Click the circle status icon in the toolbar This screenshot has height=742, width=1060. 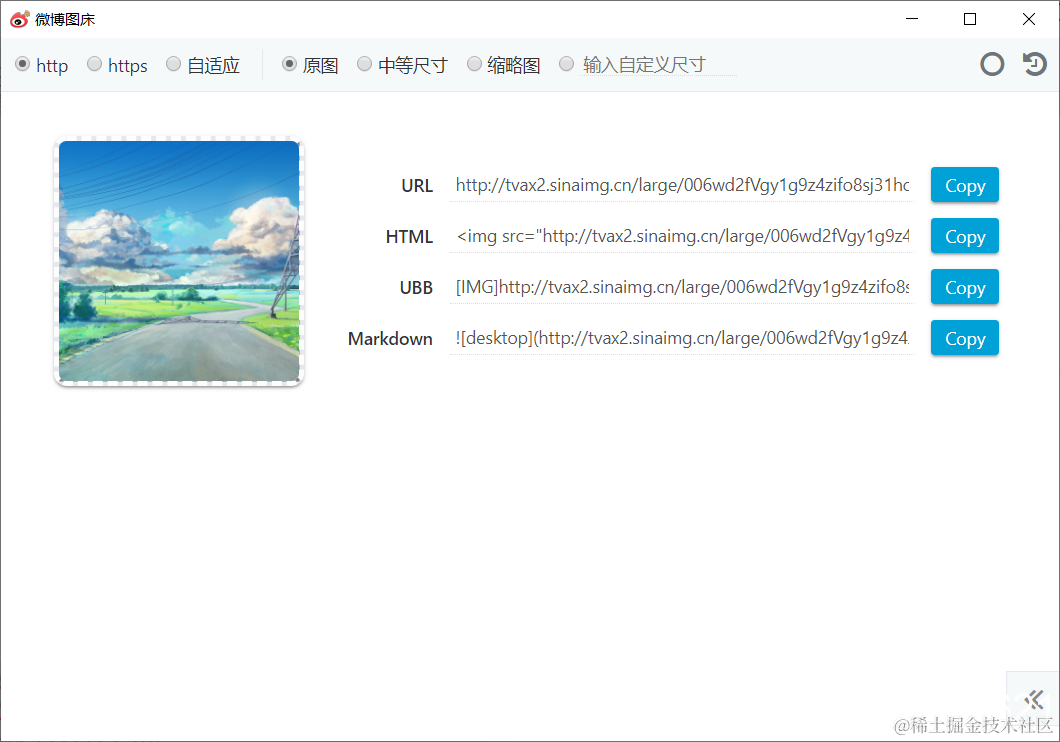pos(992,63)
